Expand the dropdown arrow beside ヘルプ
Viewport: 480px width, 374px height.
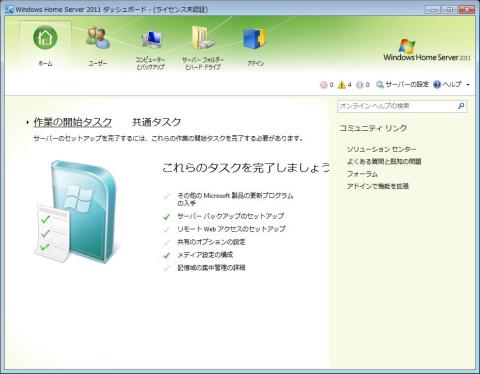click(468, 85)
